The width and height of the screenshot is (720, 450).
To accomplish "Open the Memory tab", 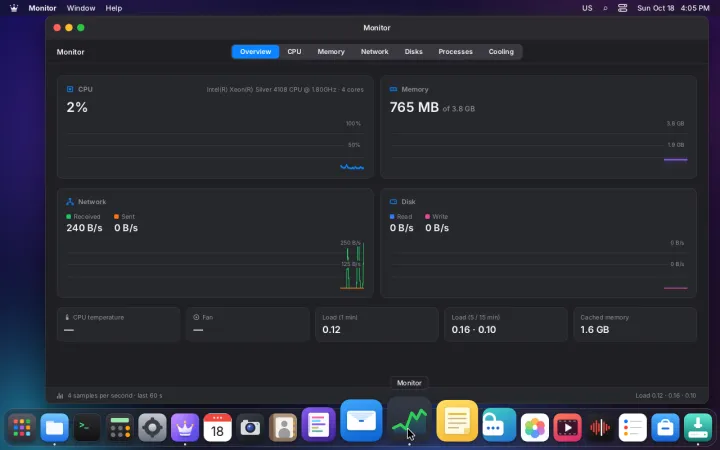I will point(331,51).
